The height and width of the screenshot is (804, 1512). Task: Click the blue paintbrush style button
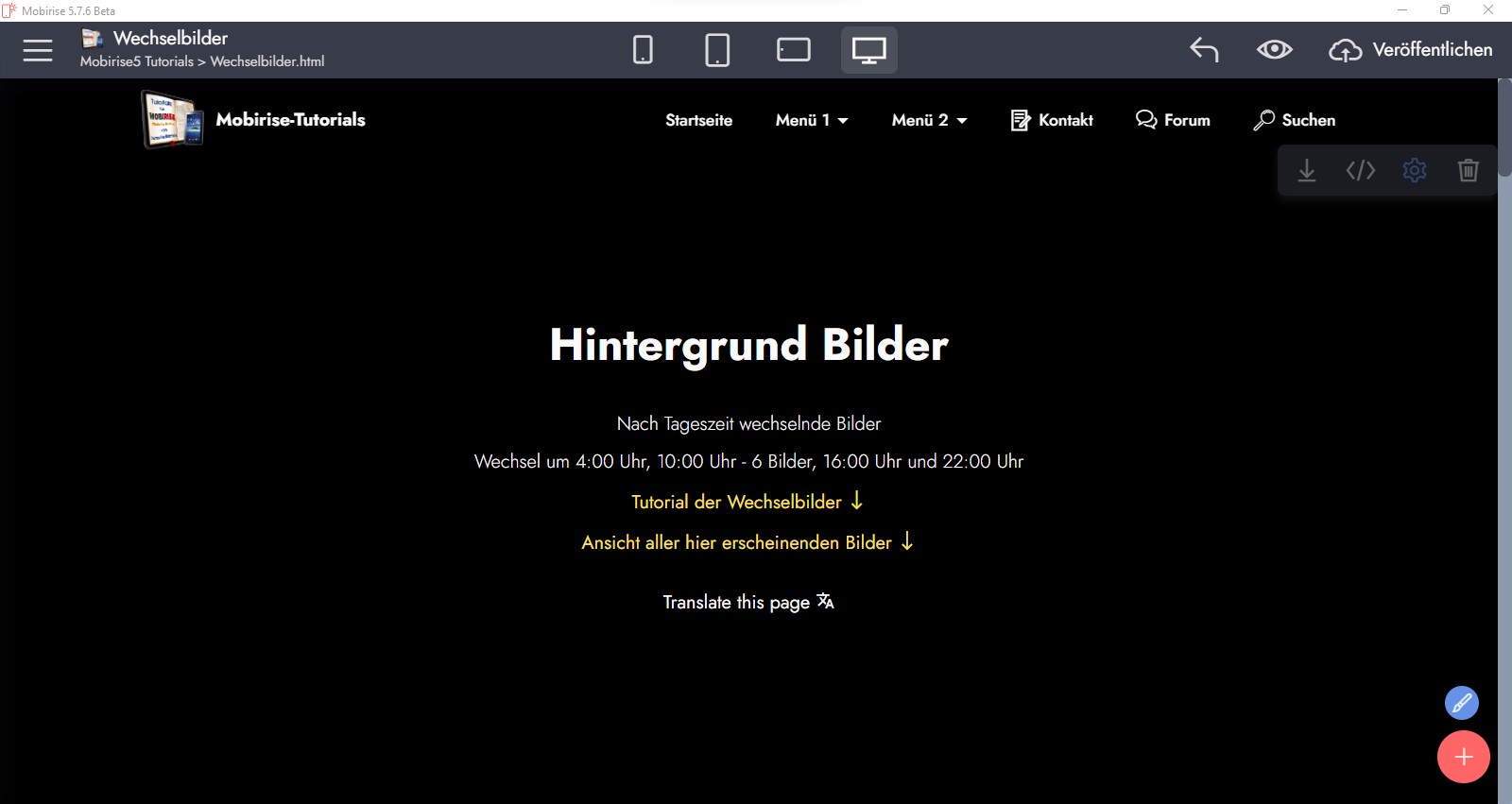[1461, 703]
